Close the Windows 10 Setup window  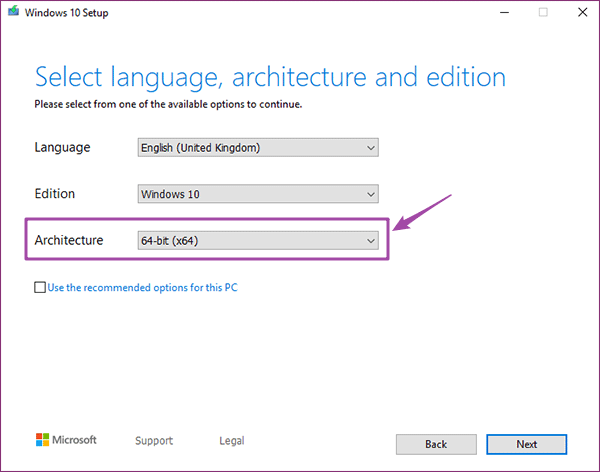(x=582, y=13)
